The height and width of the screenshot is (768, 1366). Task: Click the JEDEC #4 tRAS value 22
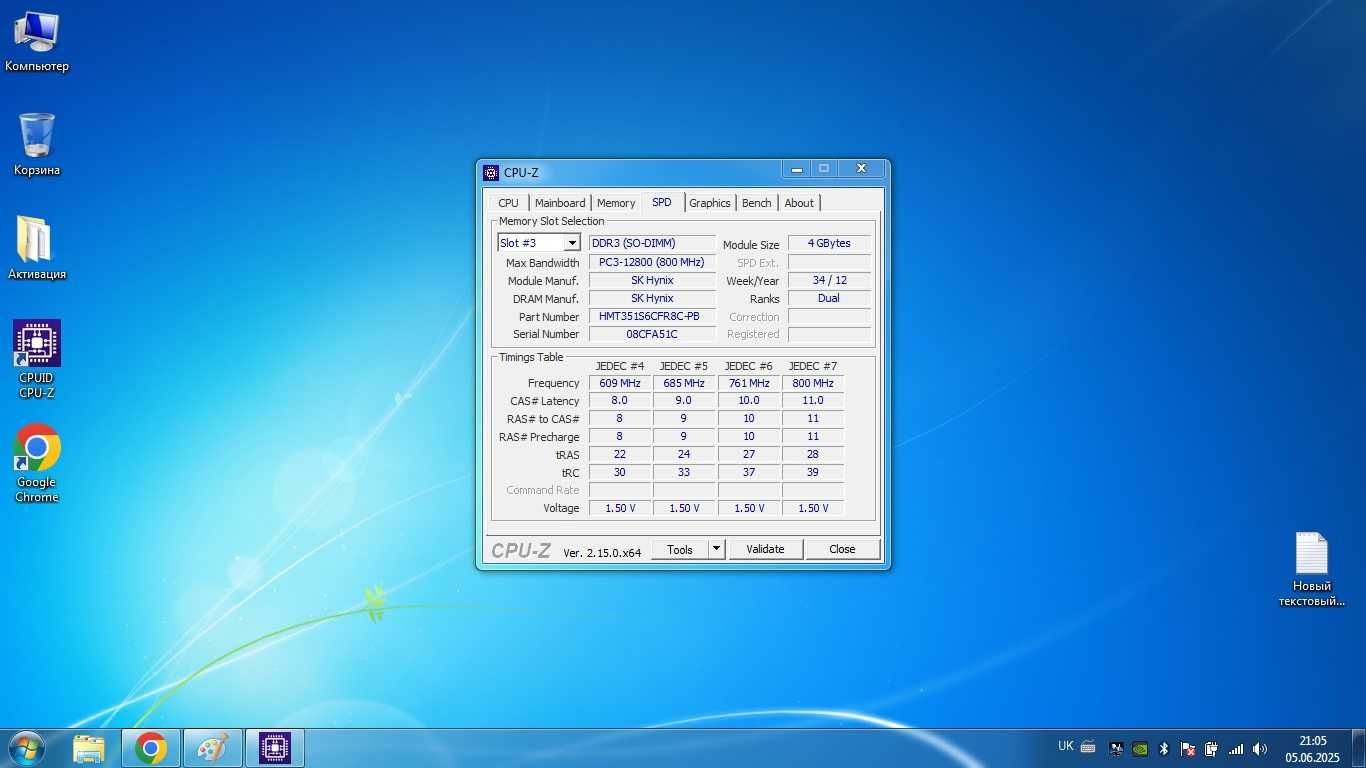click(620, 454)
